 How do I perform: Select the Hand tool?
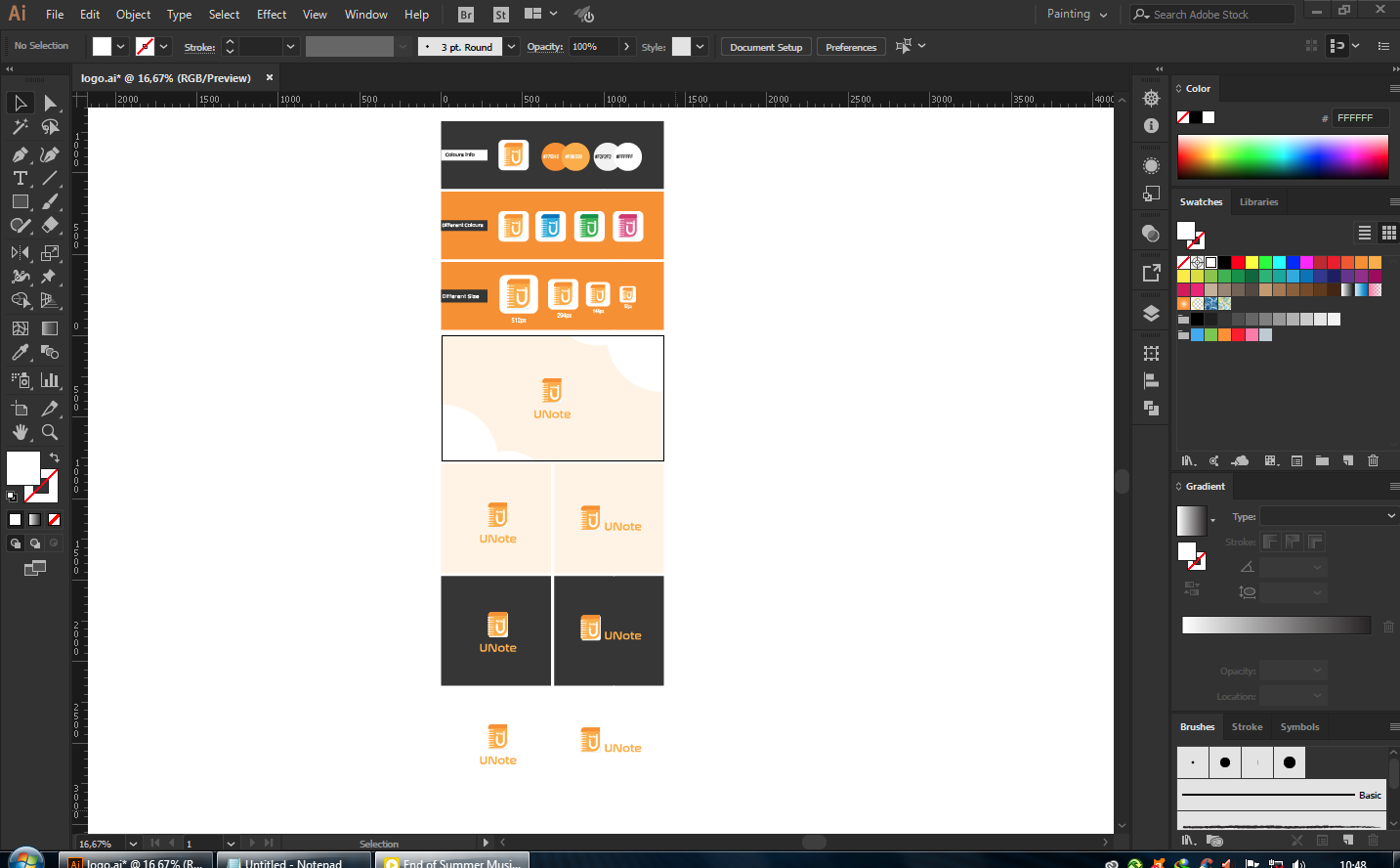(20, 432)
